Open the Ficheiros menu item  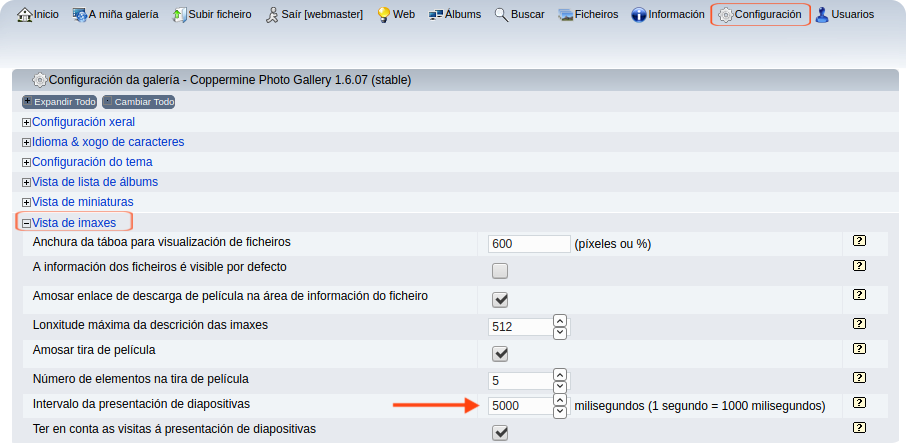(588, 15)
